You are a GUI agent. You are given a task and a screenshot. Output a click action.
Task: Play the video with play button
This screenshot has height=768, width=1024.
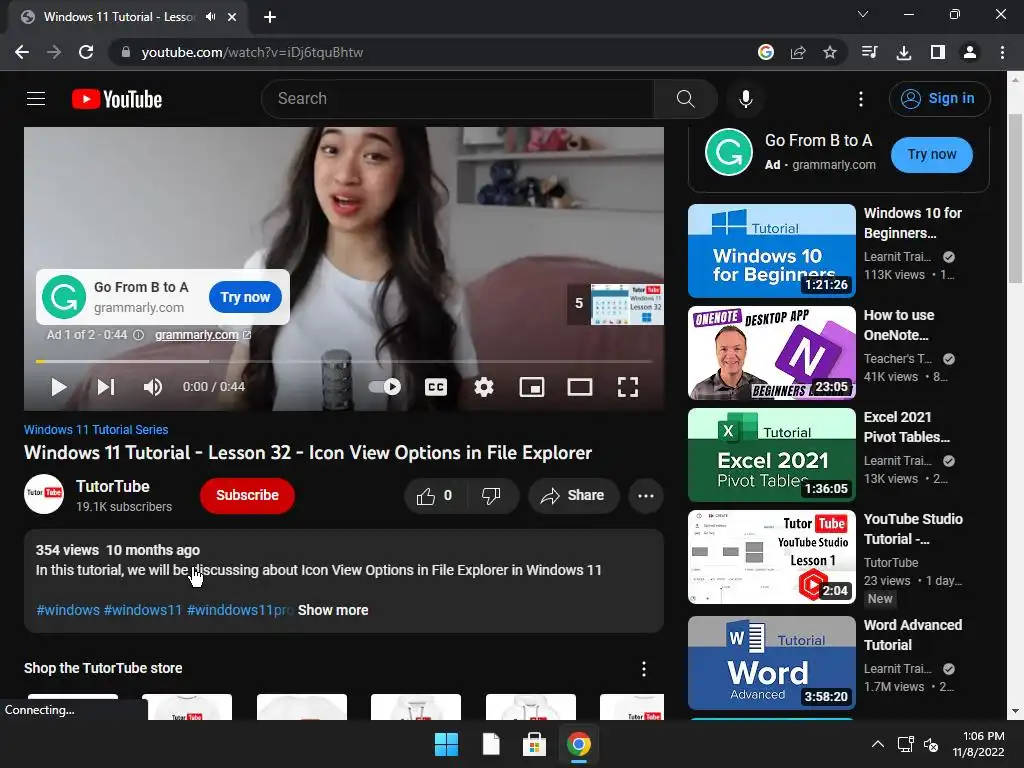[59, 387]
